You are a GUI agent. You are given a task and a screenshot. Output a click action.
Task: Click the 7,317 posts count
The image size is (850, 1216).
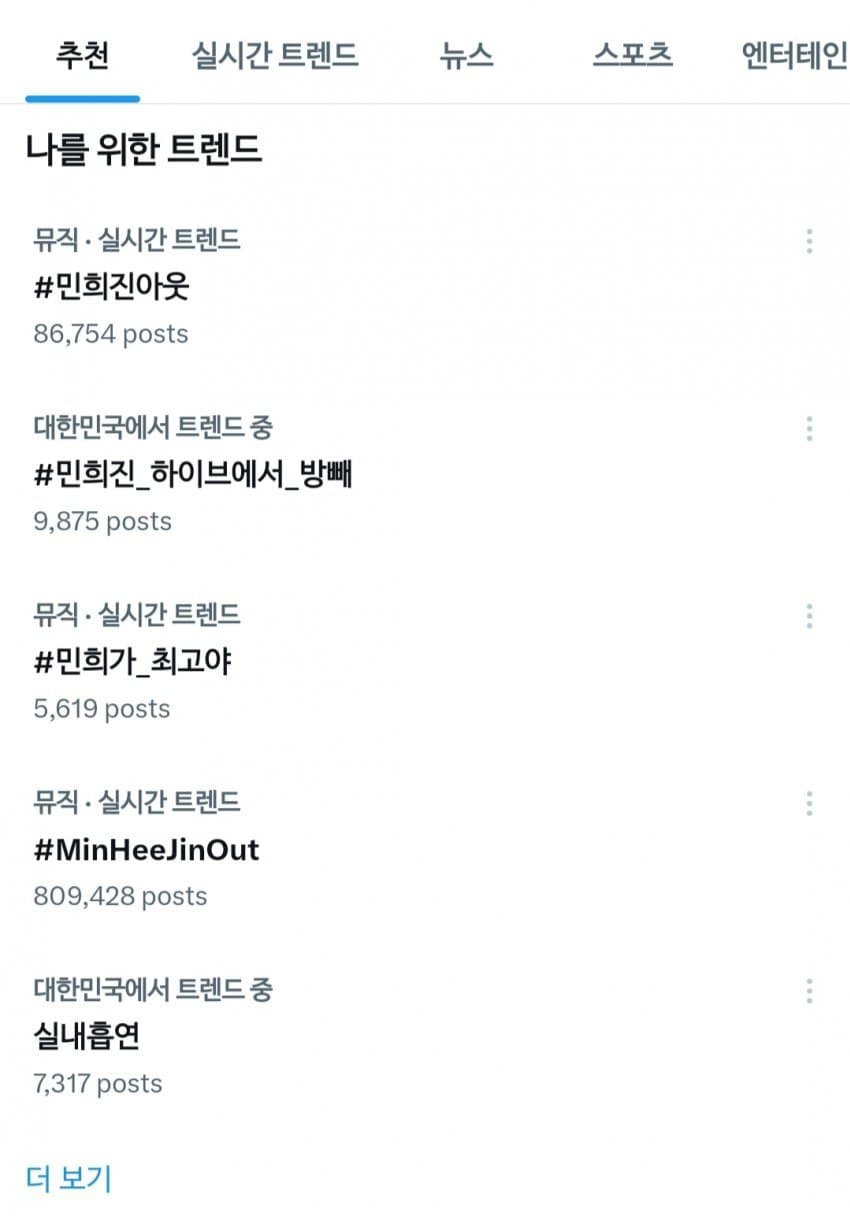(97, 1084)
